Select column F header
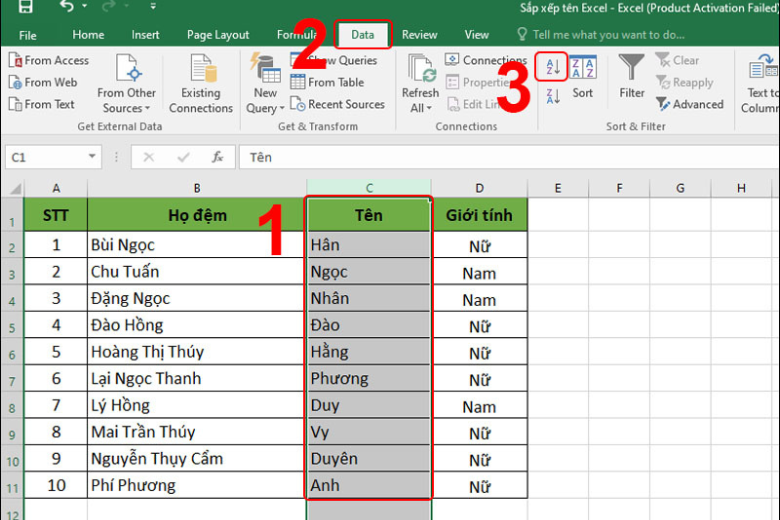The height and width of the screenshot is (520, 780). point(619,188)
